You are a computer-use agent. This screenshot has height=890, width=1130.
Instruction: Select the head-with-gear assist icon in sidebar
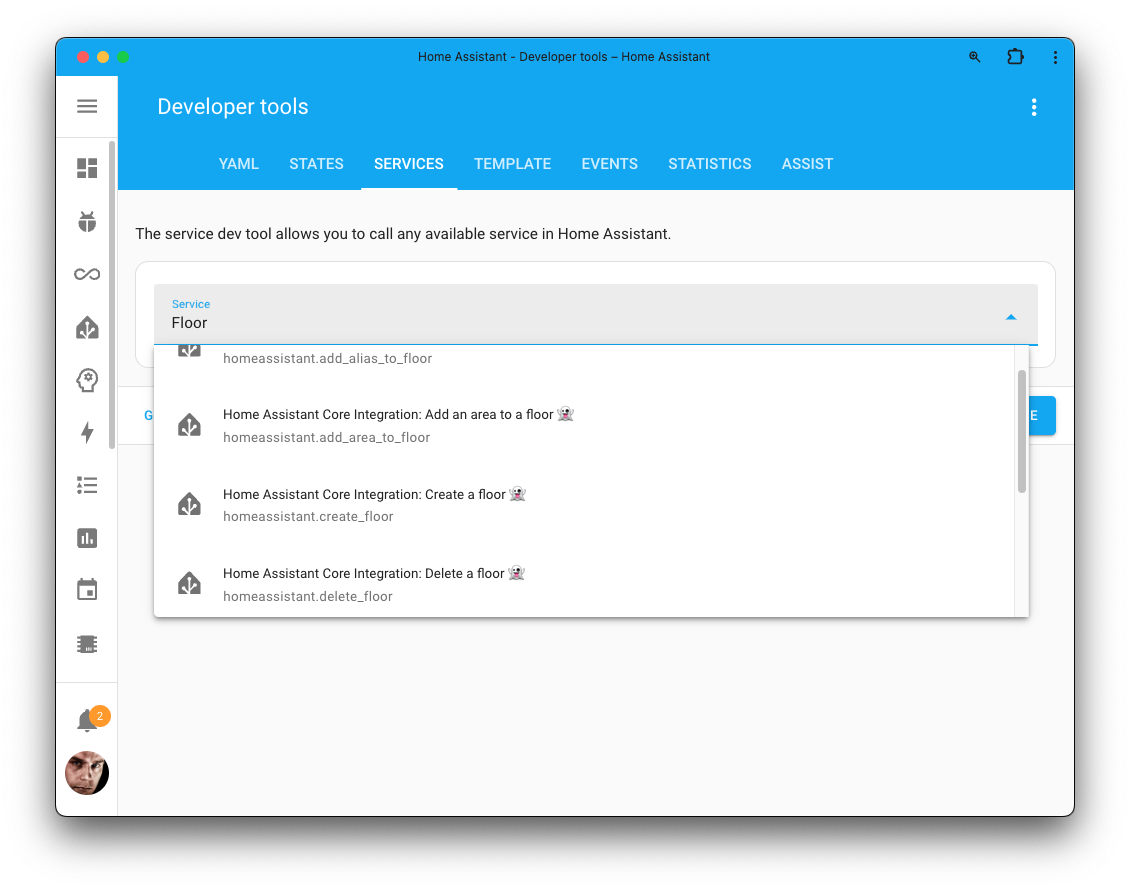point(87,380)
